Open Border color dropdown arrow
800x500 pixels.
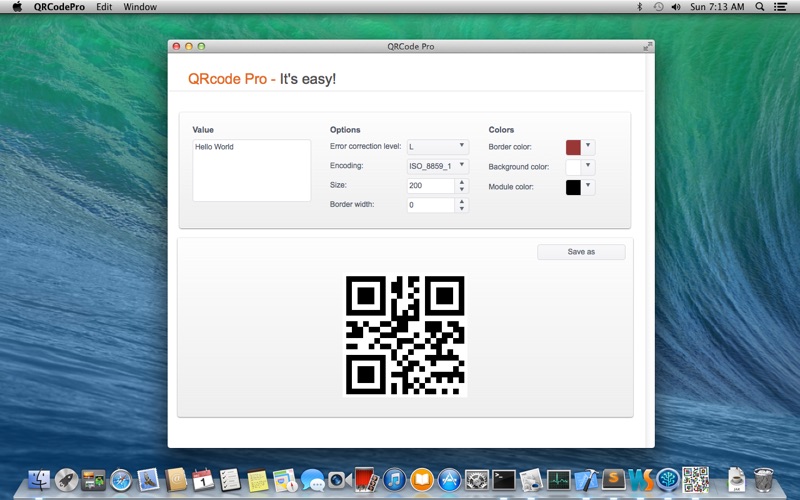click(588, 147)
